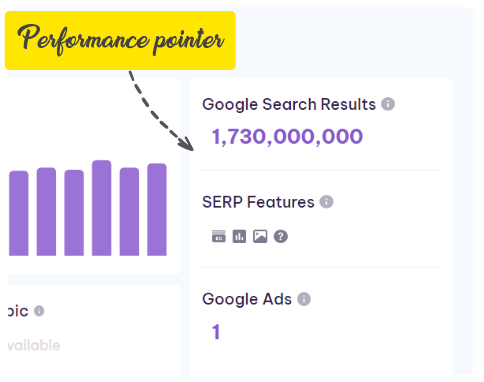Click the tallest bar in the purple chart

(102, 208)
